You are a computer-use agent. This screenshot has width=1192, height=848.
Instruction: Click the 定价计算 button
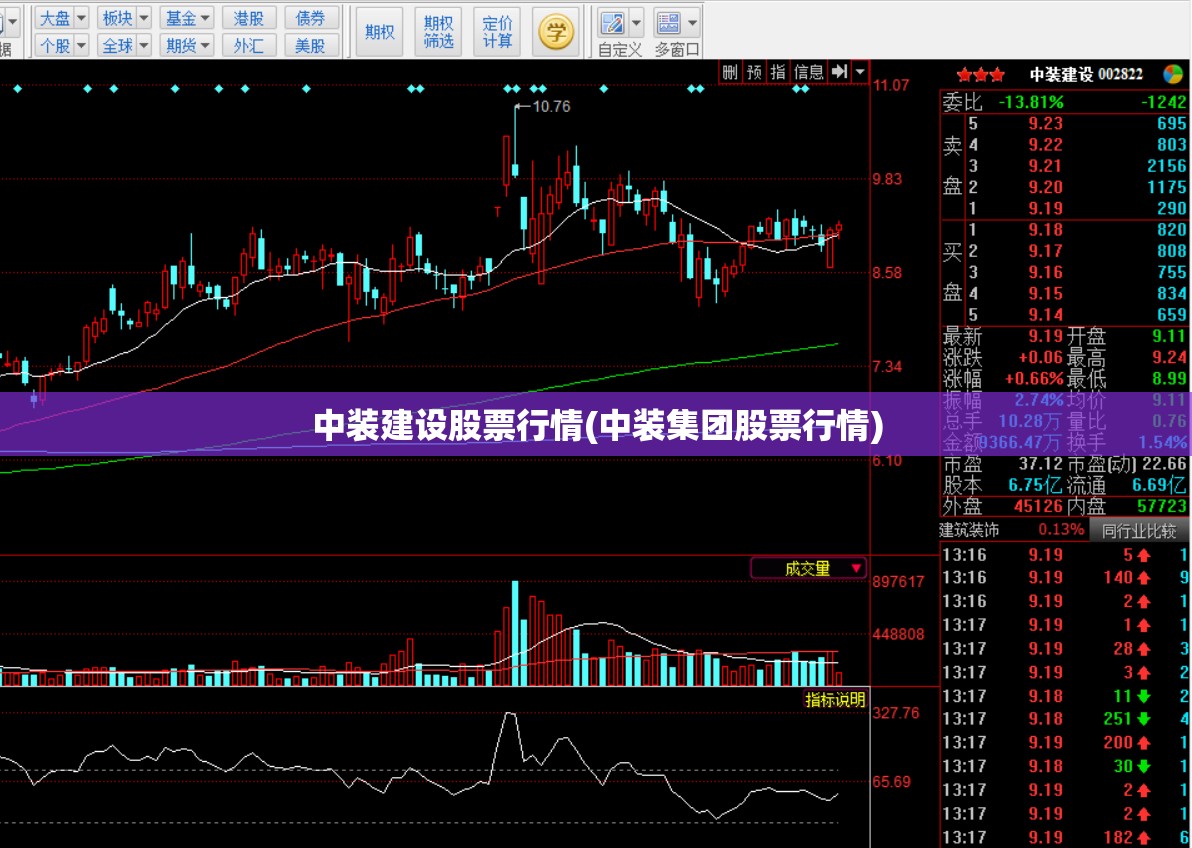[497, 32]
